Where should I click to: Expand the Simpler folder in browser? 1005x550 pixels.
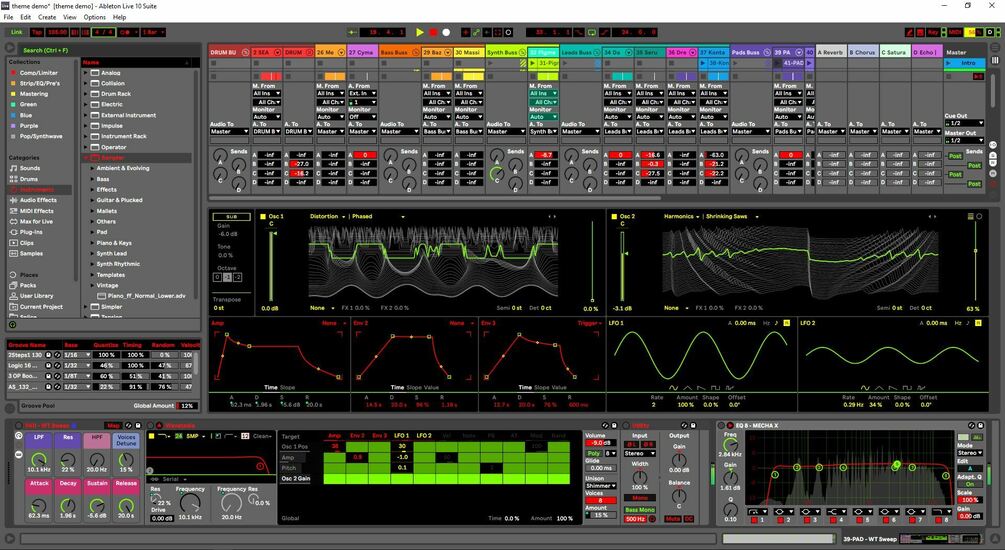pos(85,306)
